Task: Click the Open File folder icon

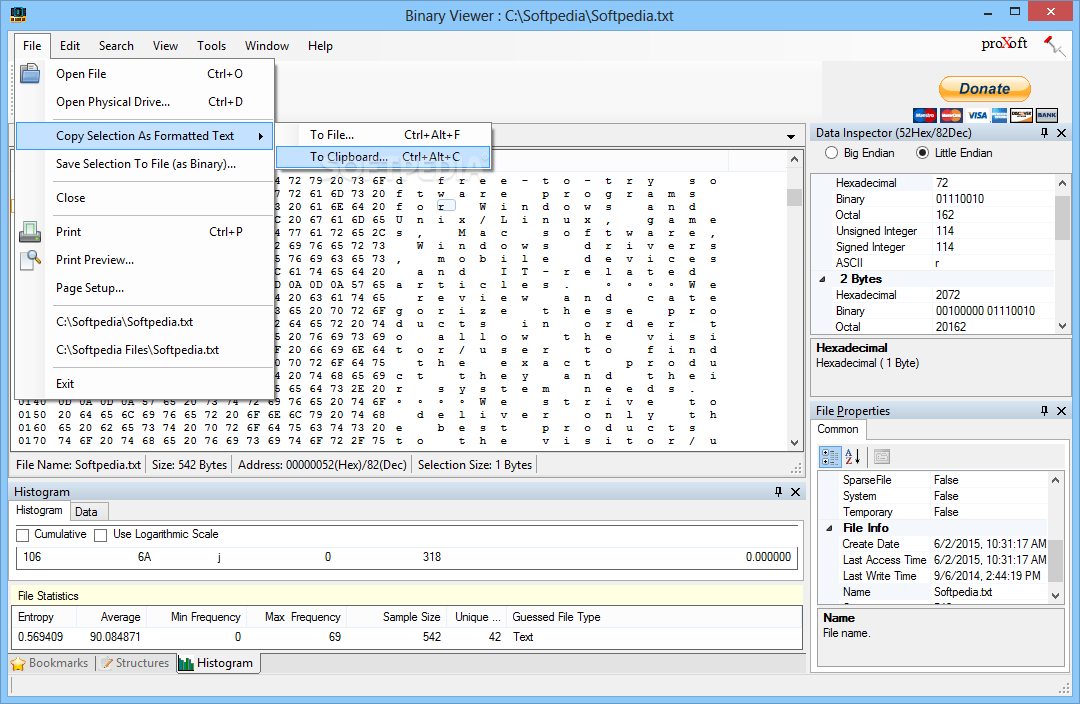Action: pos(30,73)
